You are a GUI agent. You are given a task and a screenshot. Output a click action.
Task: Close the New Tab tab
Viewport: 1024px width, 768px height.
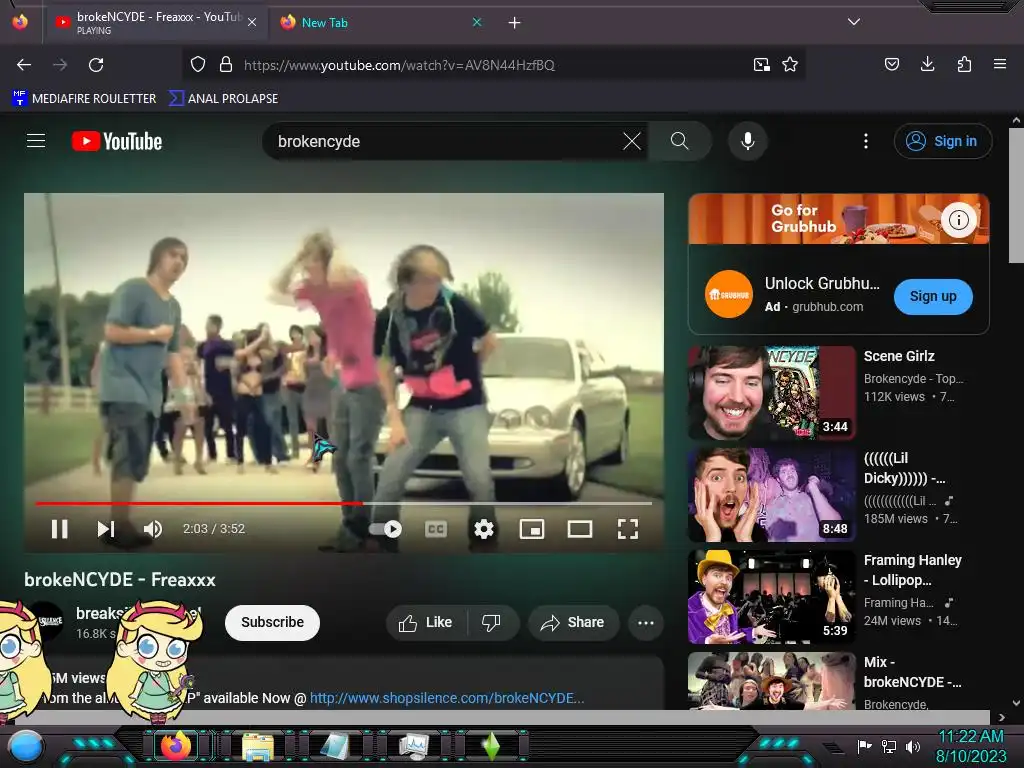coord(477,23)
